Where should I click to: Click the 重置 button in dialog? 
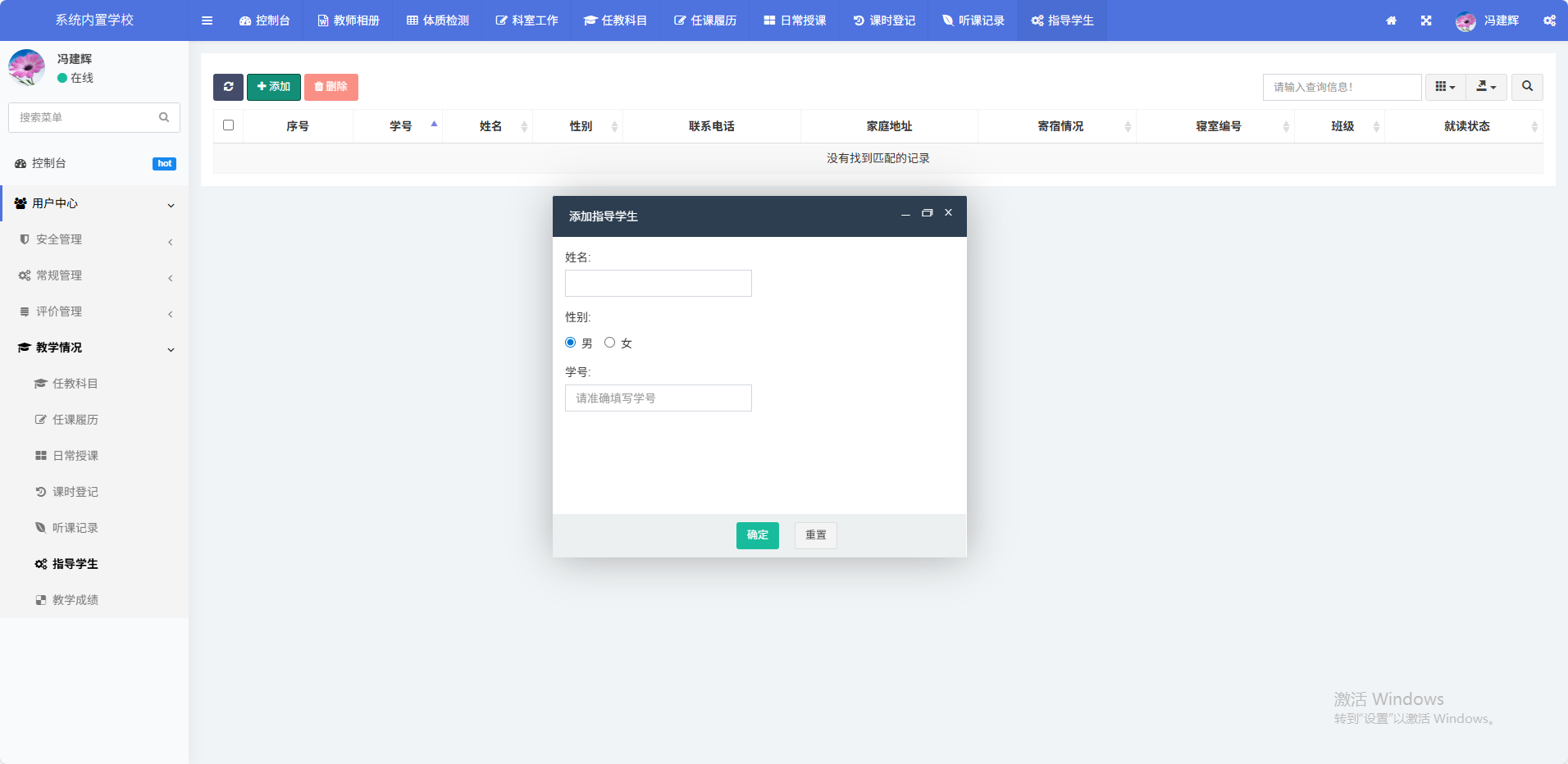point(815,535)
